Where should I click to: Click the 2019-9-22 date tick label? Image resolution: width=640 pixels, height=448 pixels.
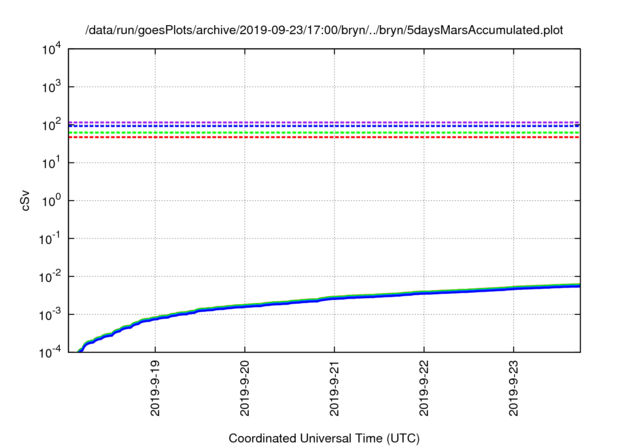pyautogui.click(x=424, y=388)
